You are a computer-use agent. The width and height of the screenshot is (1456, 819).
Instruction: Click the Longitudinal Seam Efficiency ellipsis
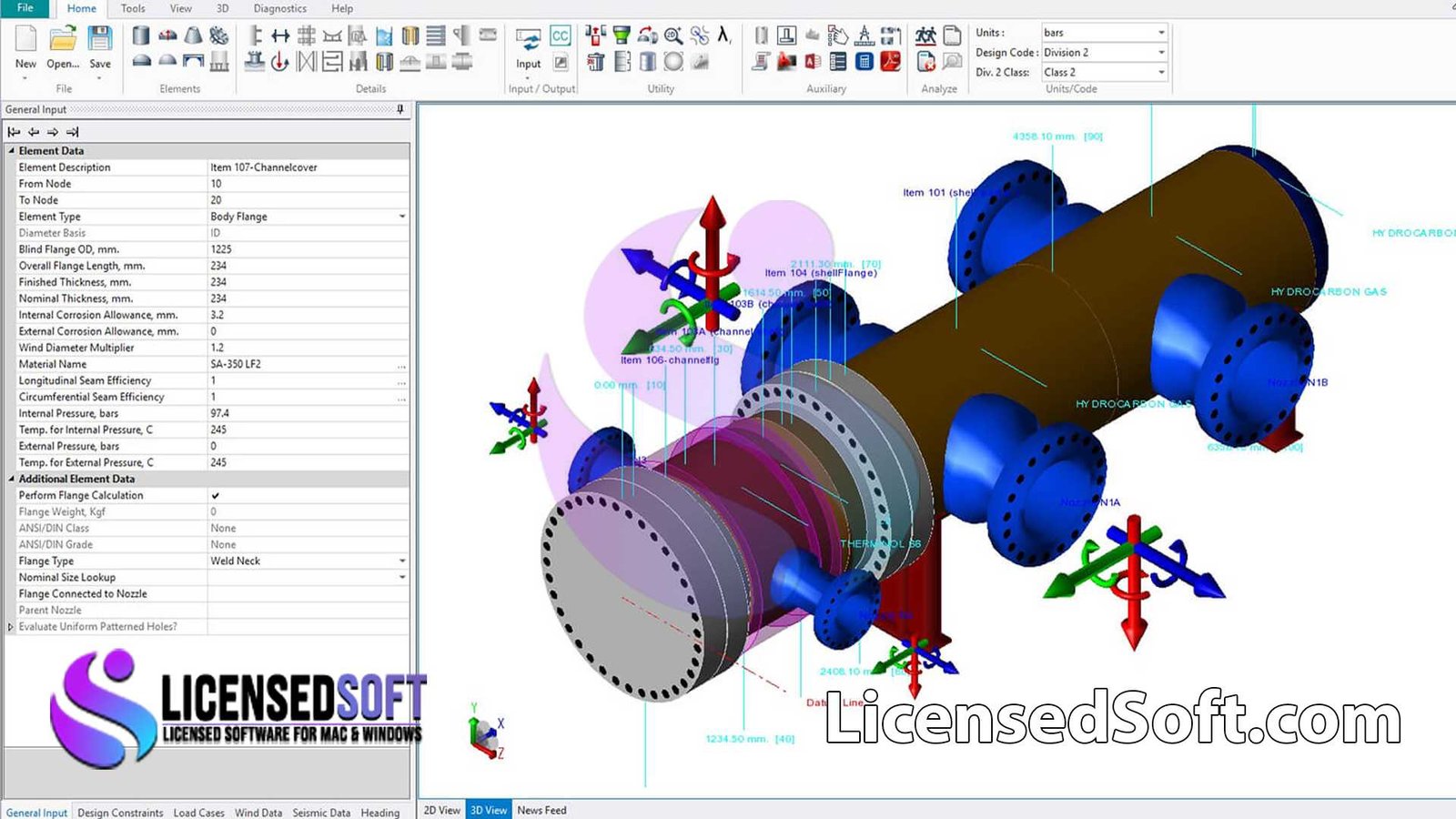pyautogui.click(x=402, y=381)
